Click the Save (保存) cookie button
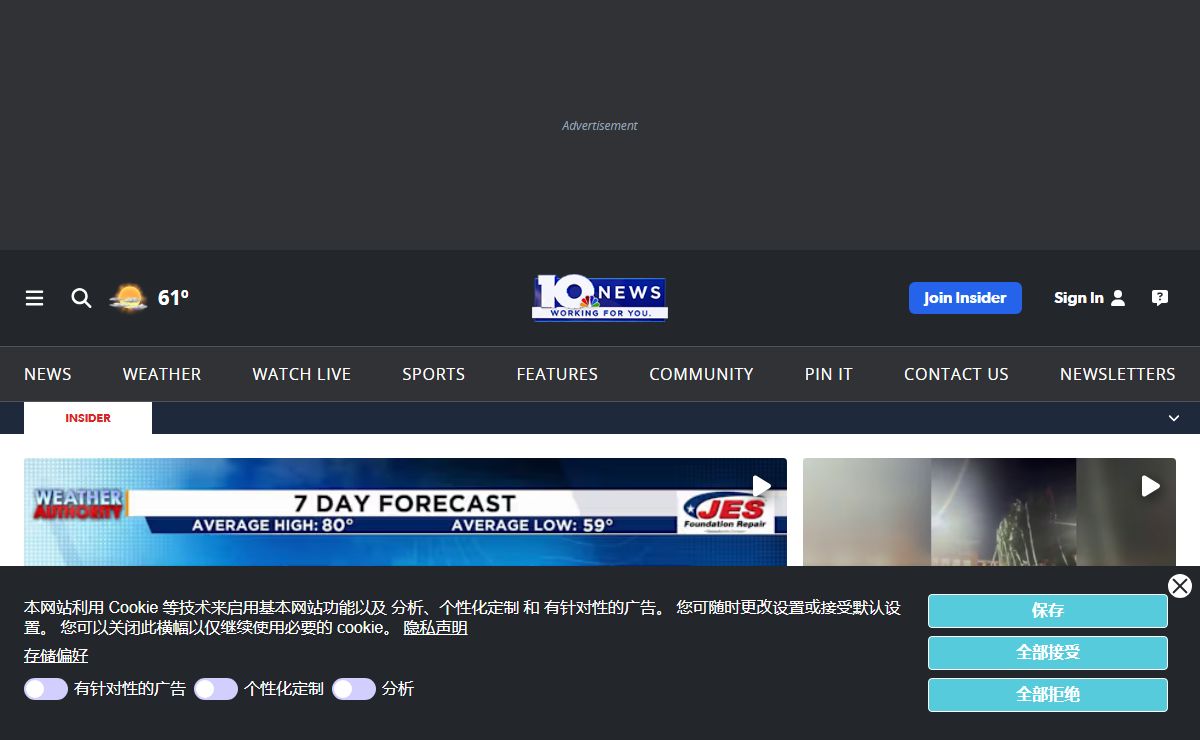 tap(1048, 611)
